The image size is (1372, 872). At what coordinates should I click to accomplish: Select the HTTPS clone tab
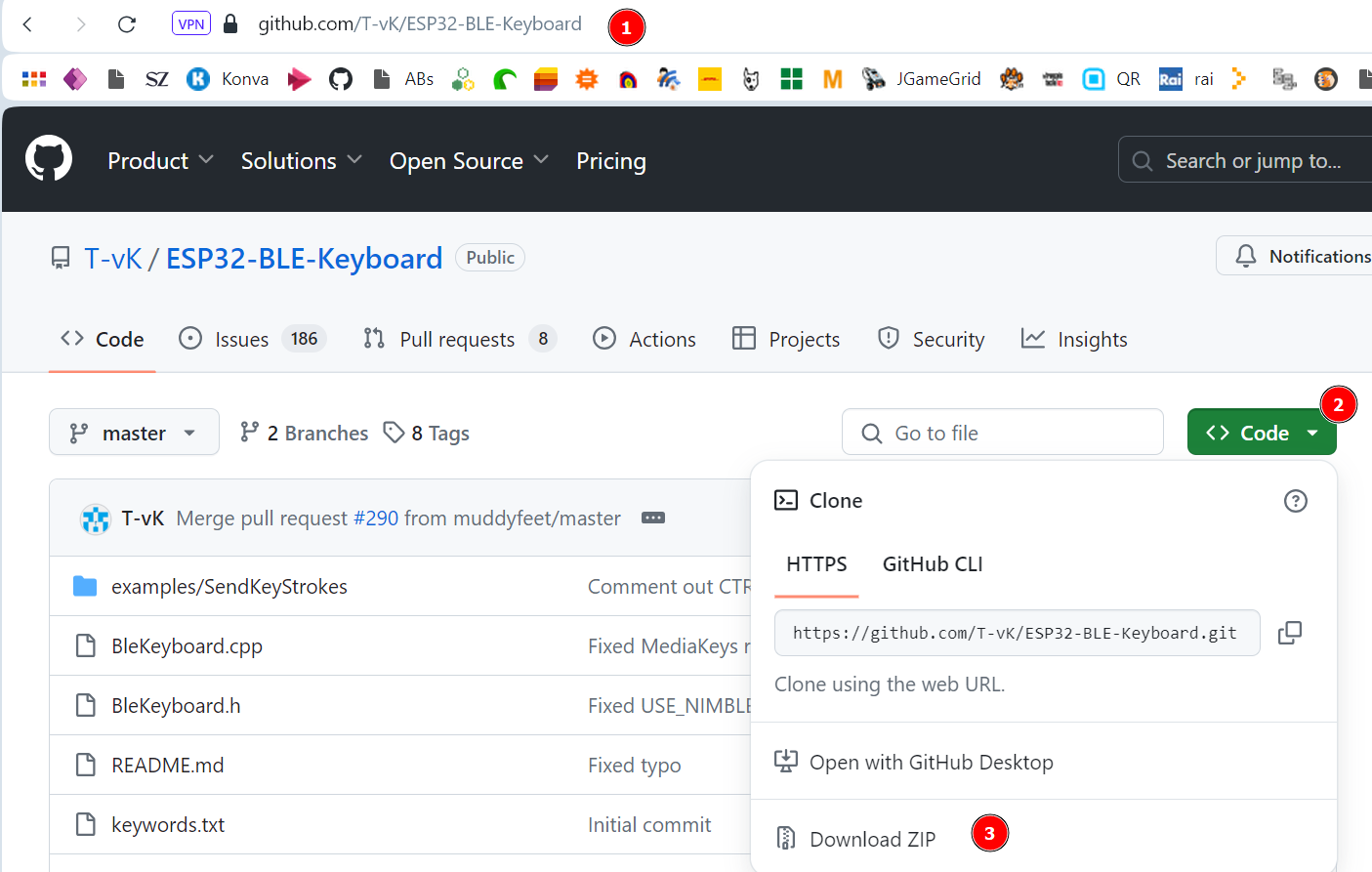point(816,564)
